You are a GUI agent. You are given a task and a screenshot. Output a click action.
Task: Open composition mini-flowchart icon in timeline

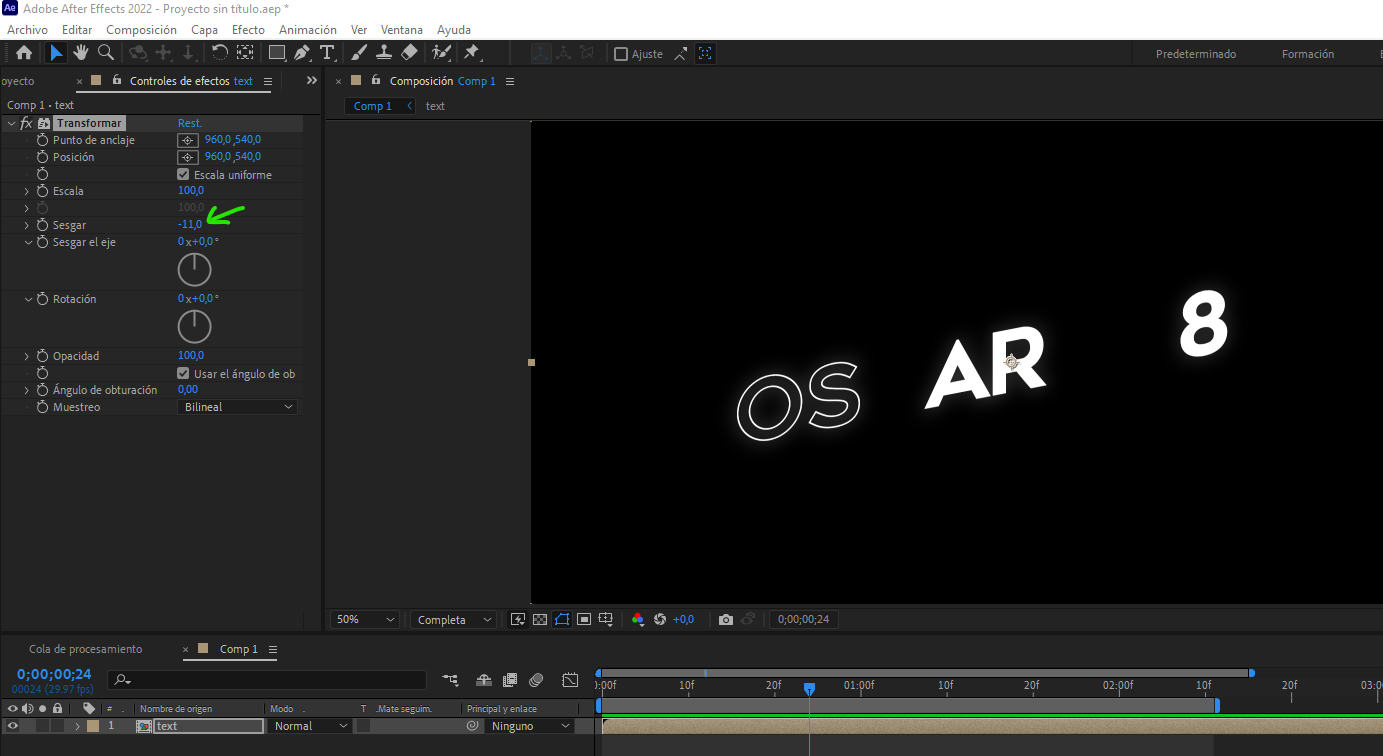click(x=451, y=680)
